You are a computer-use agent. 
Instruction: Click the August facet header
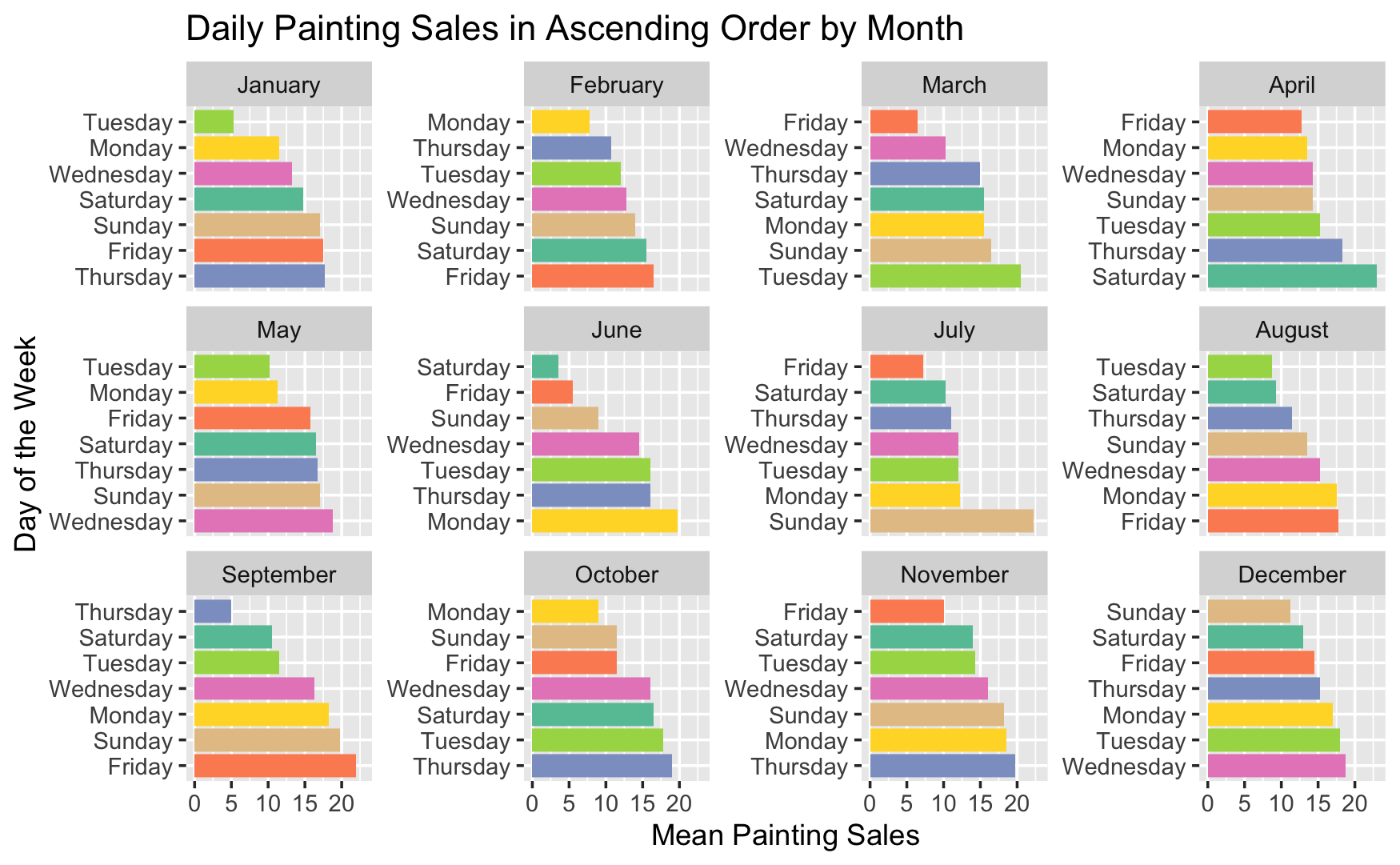1291,330
